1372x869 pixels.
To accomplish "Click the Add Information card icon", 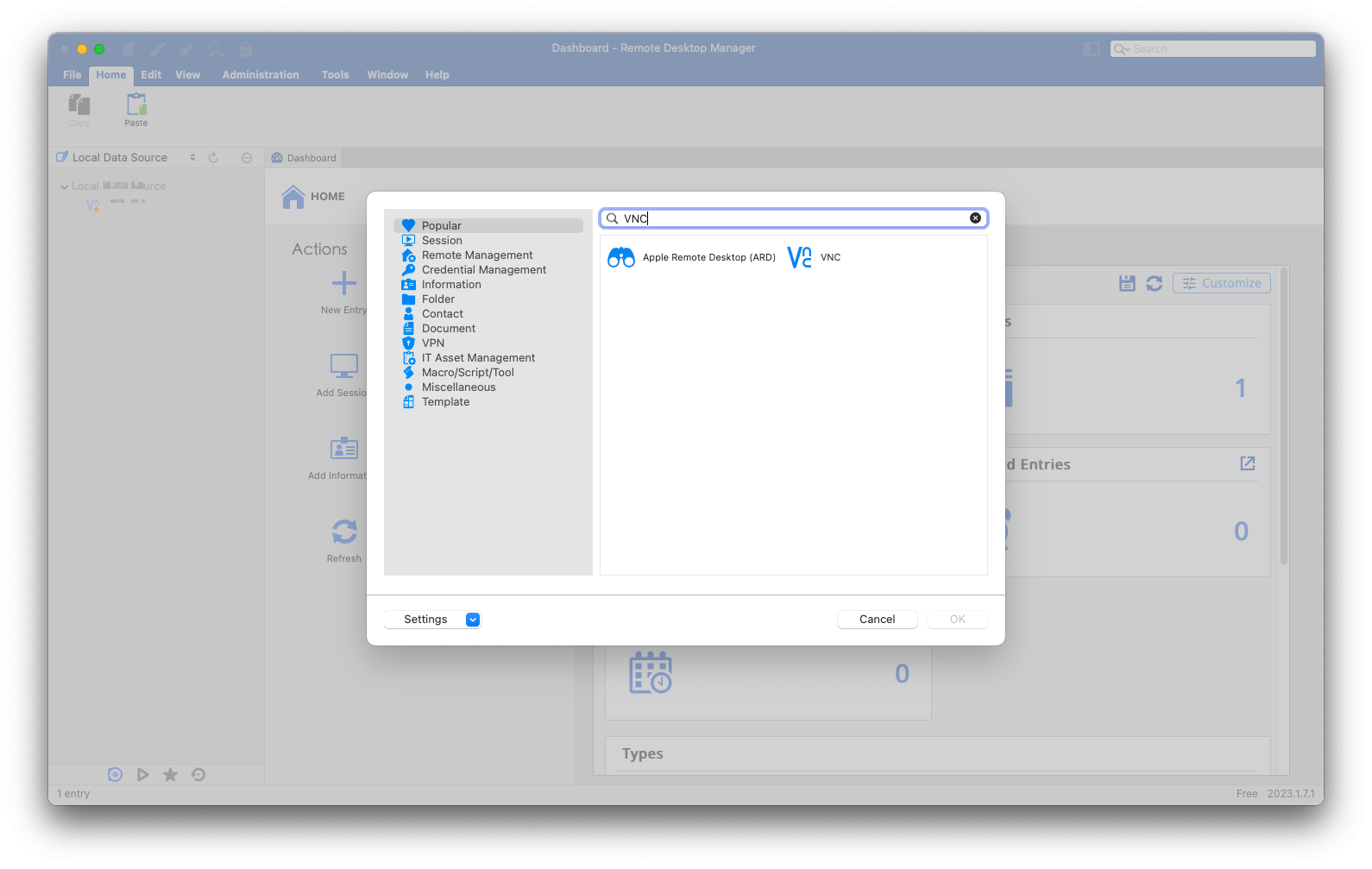I will pyautogui.click(x=344, y=449).
